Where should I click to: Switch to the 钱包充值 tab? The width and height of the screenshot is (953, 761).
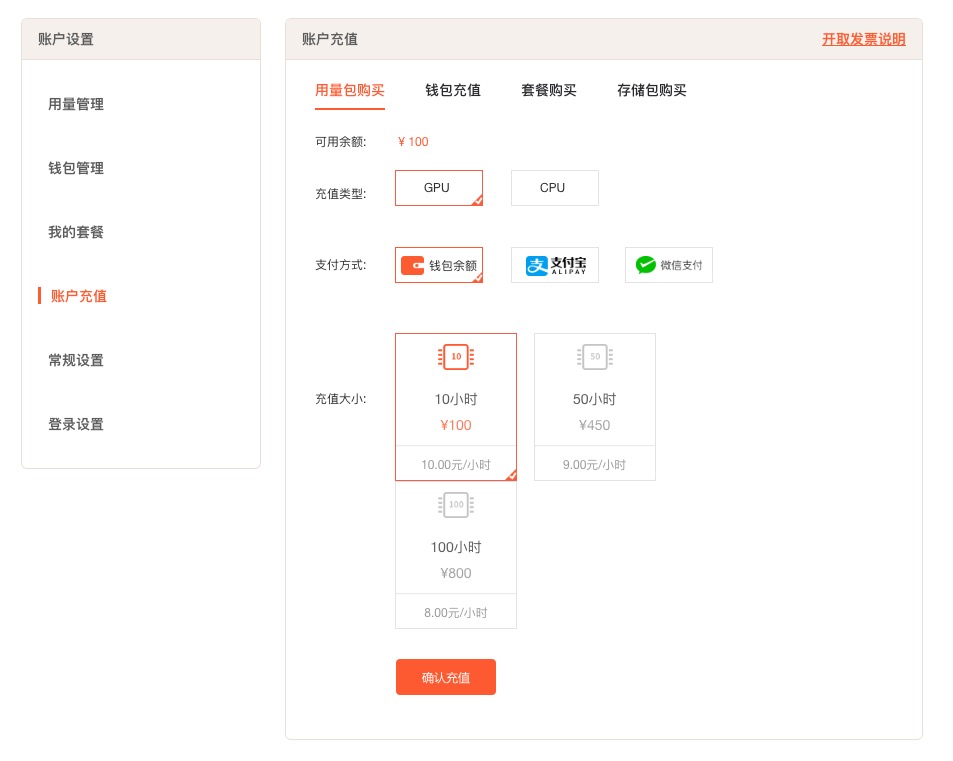pos(453,90)
